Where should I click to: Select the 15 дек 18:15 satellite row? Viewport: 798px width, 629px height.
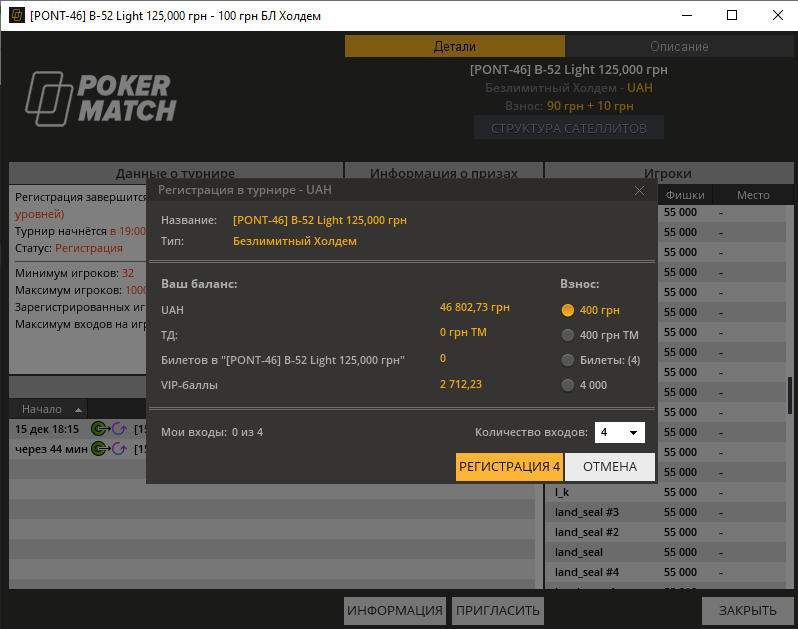point(77,429)
